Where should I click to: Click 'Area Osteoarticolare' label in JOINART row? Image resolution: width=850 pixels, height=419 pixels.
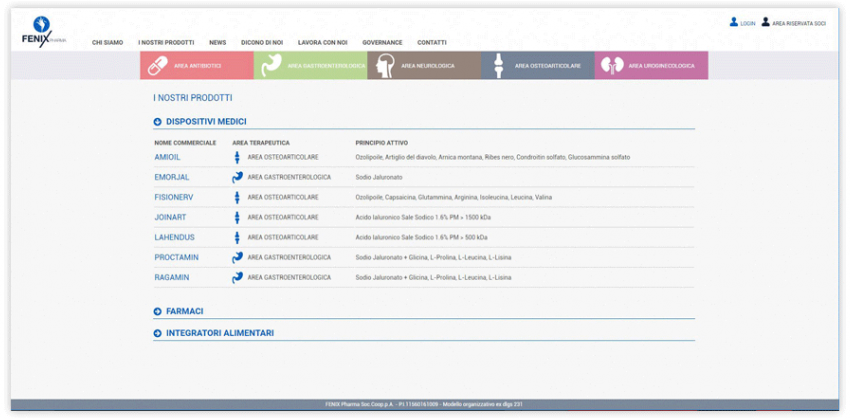pyautogui.click(x=283, y=217)
